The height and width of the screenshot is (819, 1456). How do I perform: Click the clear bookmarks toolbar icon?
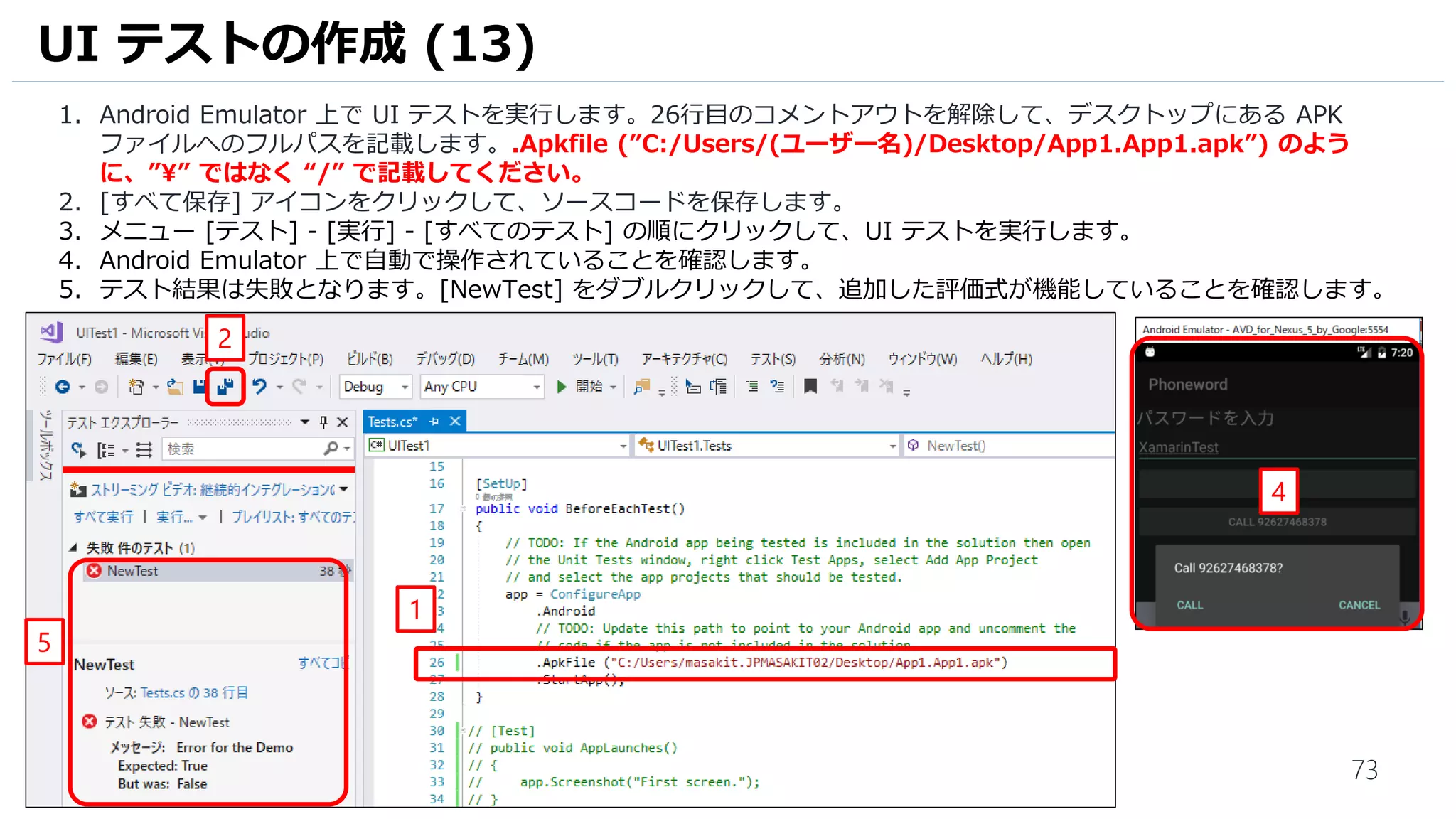(886, 386)
